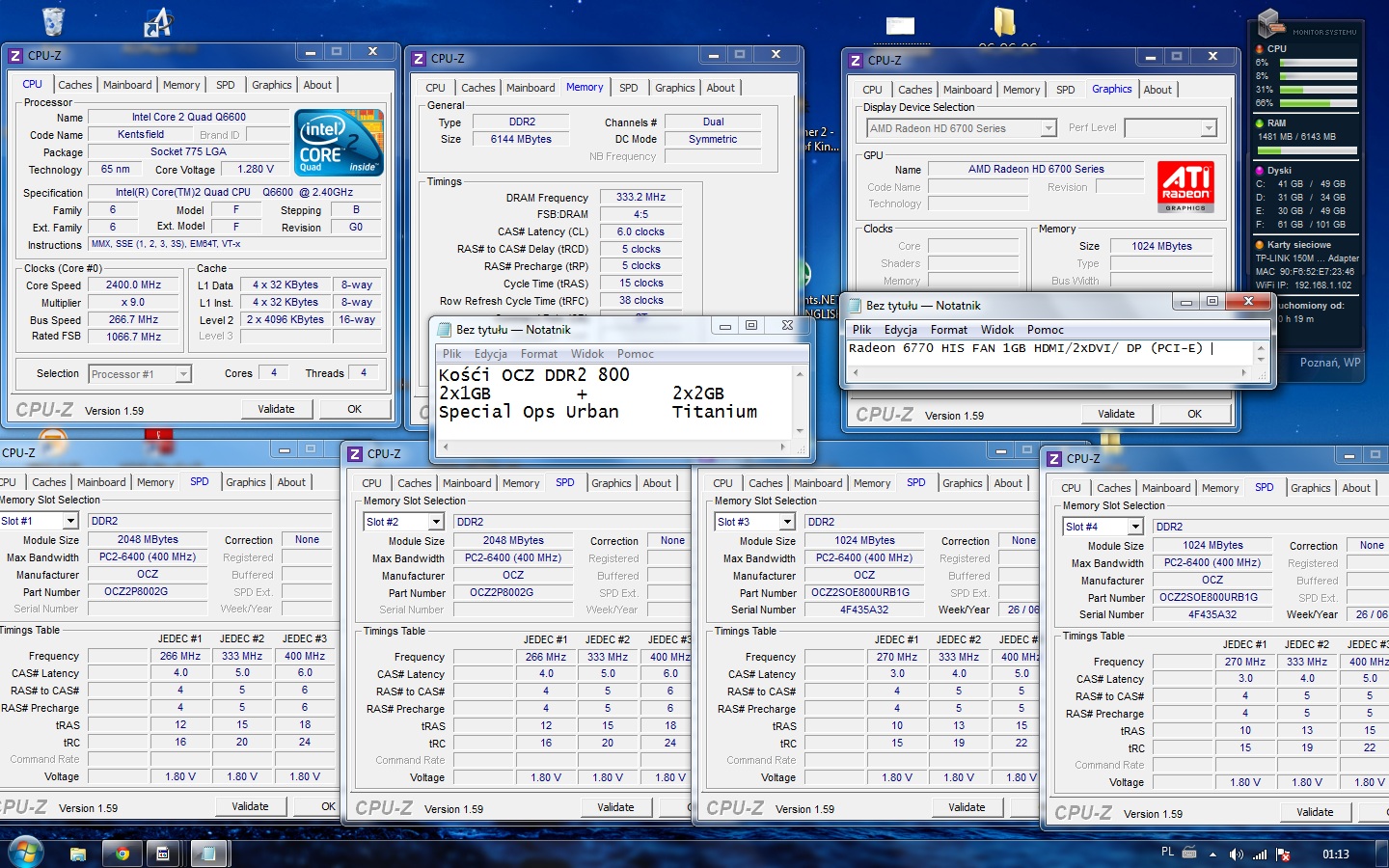Image resolution: width=1389 pixels, height=868 pixels.
Task: Select the SPD tab in the Memory timings window
Action: click(629, 88)
